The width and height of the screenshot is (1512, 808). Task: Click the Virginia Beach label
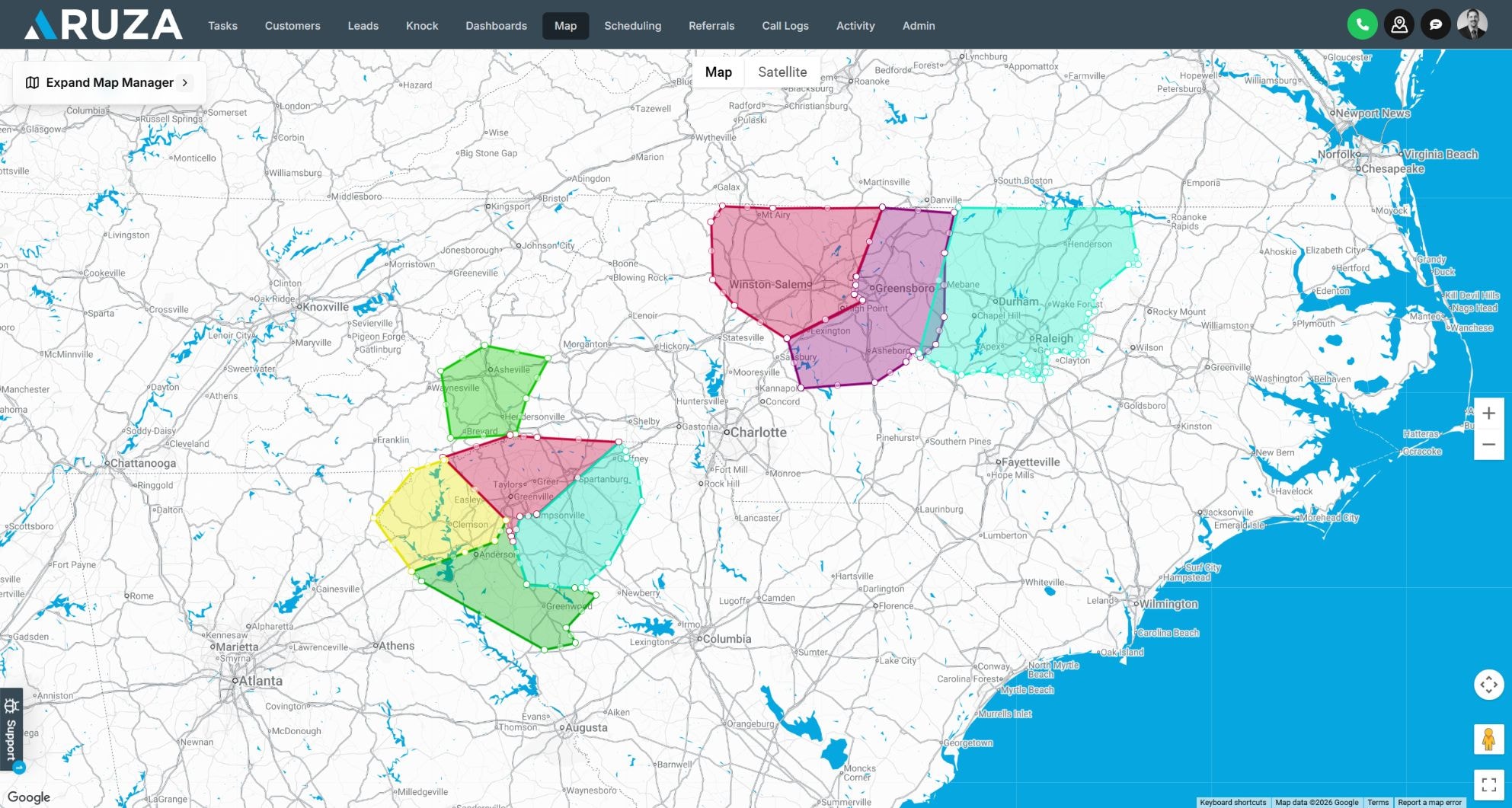click(x=1440, y=154)
